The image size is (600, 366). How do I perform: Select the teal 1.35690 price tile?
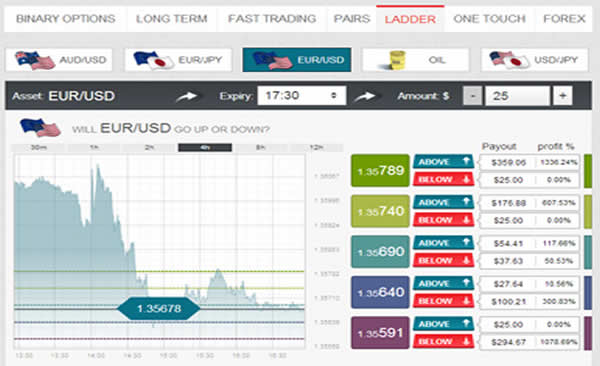[380, 252]
